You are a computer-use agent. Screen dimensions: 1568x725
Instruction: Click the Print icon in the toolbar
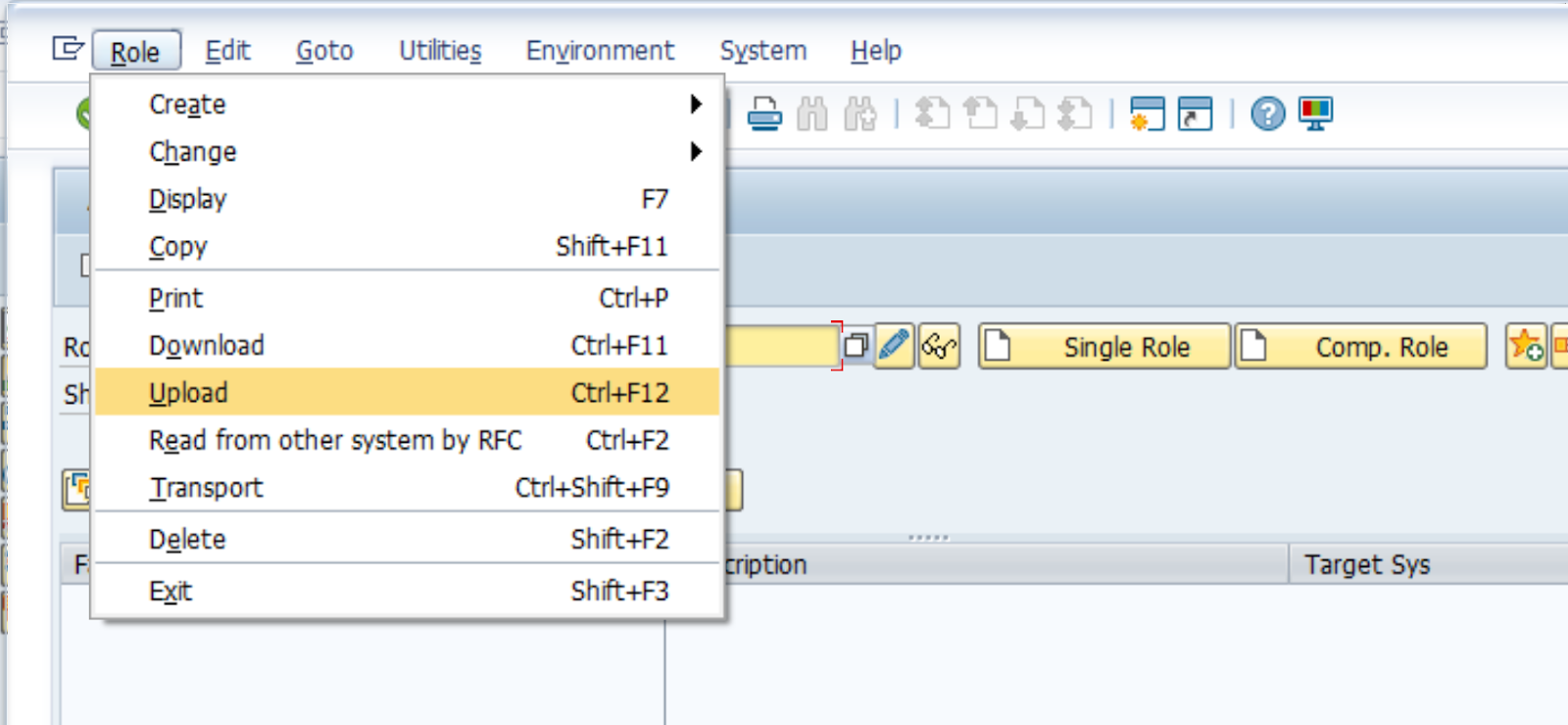click(764, 115)
